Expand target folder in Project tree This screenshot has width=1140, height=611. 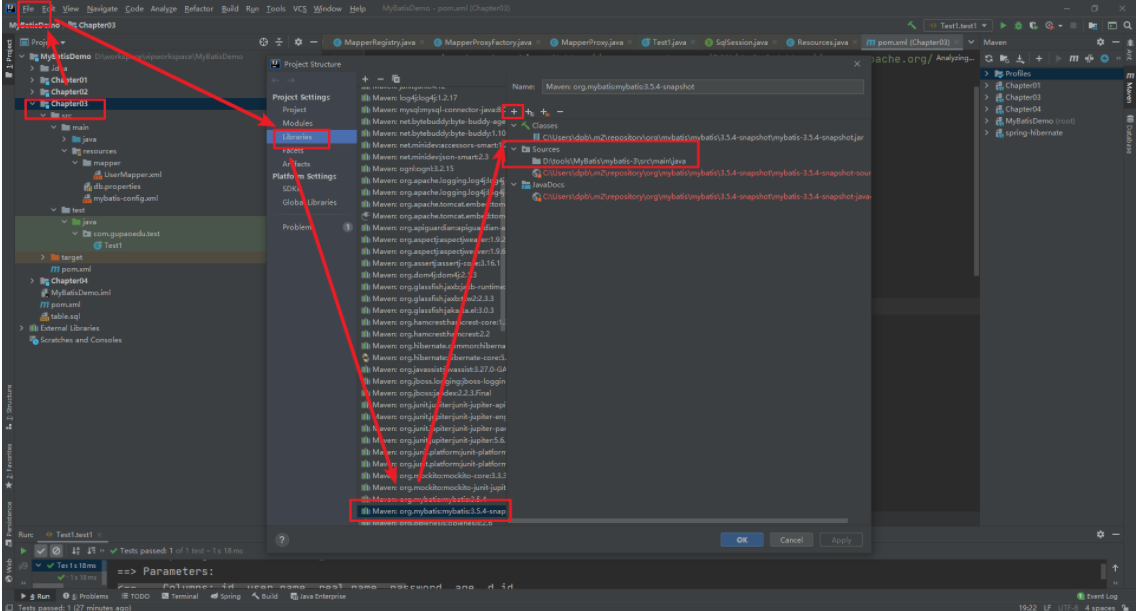(43, 257)
